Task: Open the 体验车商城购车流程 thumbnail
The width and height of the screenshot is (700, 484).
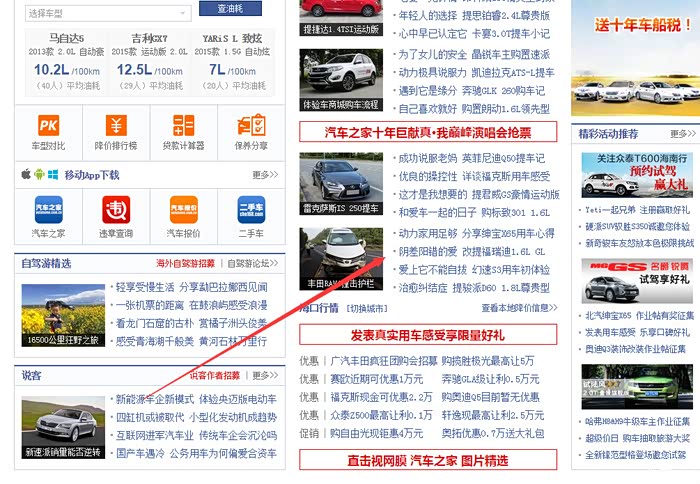Action: click(341, 80)
